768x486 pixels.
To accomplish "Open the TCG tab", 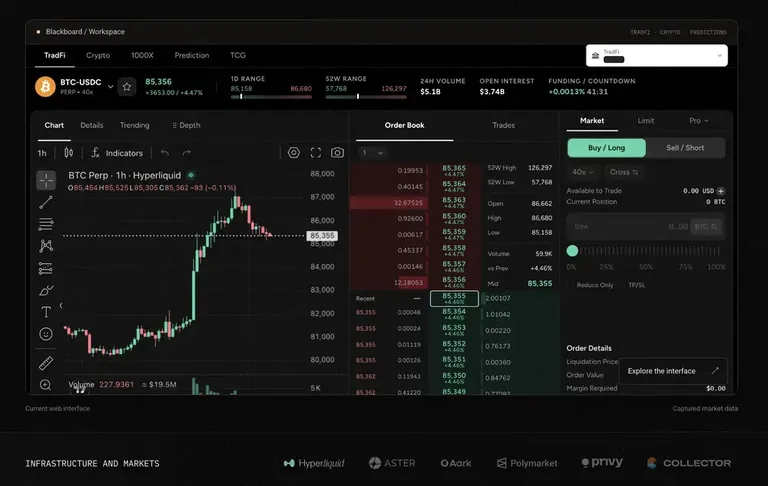I will 238,55.
